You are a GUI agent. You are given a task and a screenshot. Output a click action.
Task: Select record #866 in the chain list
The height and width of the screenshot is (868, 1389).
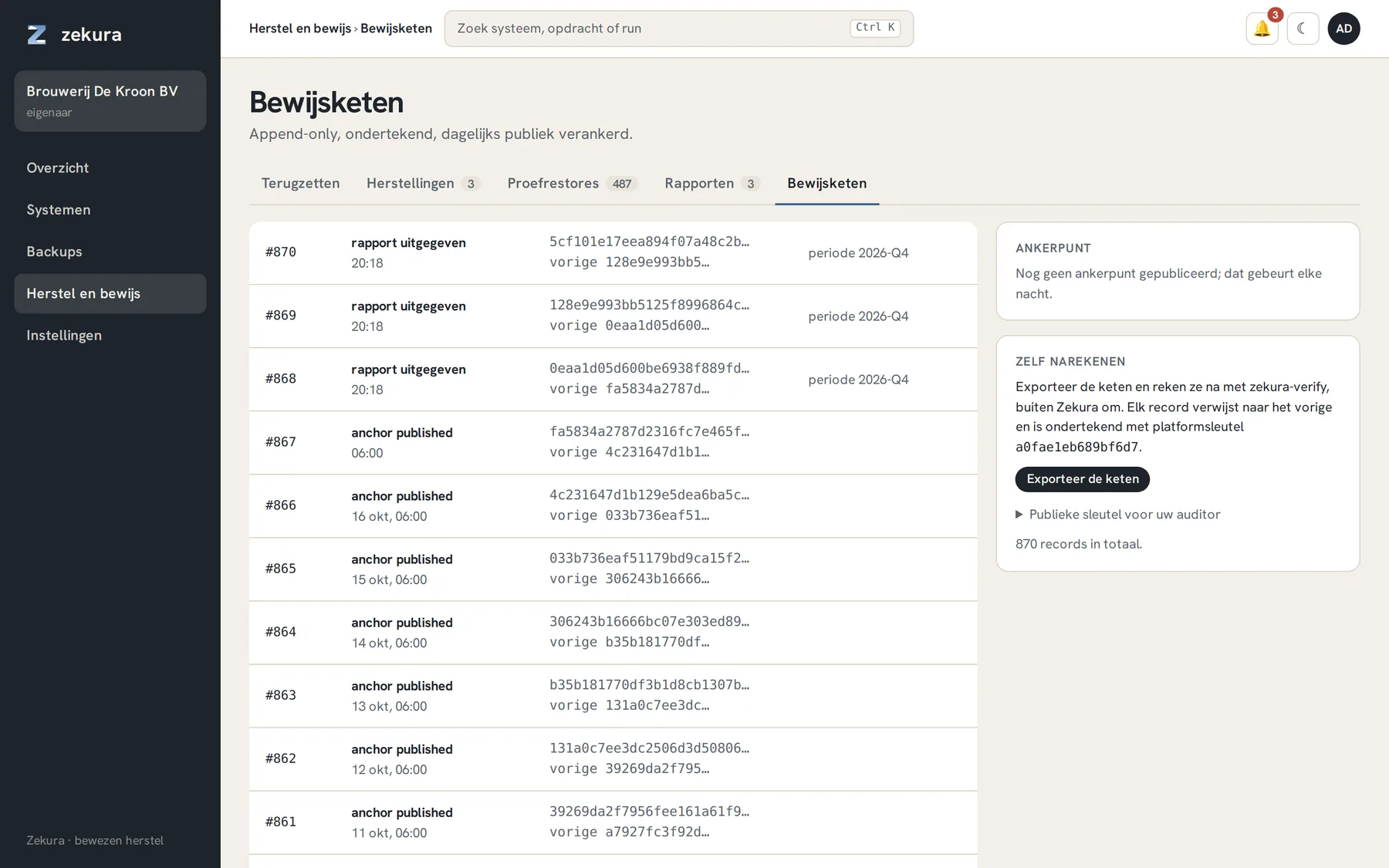pyautogui.click(x=613, y=506)
